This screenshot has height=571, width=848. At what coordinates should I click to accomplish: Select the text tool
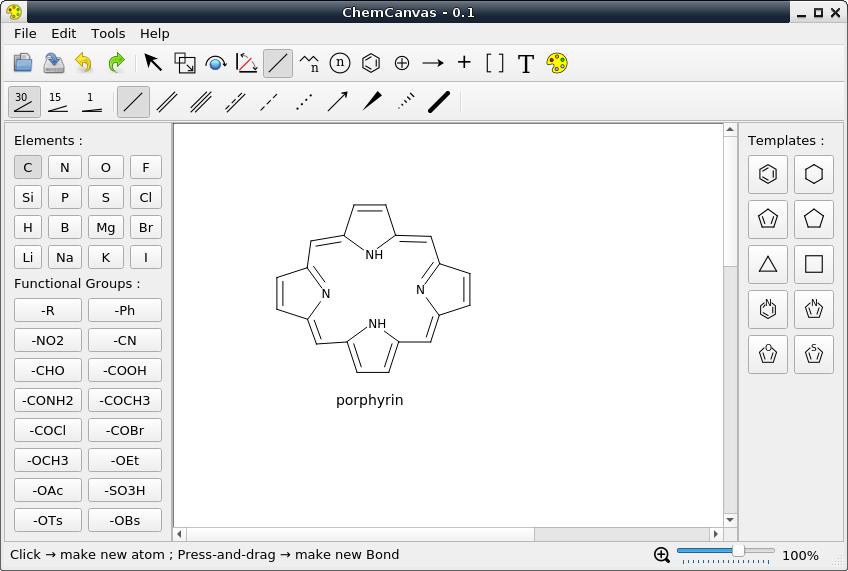pos(526,63)
